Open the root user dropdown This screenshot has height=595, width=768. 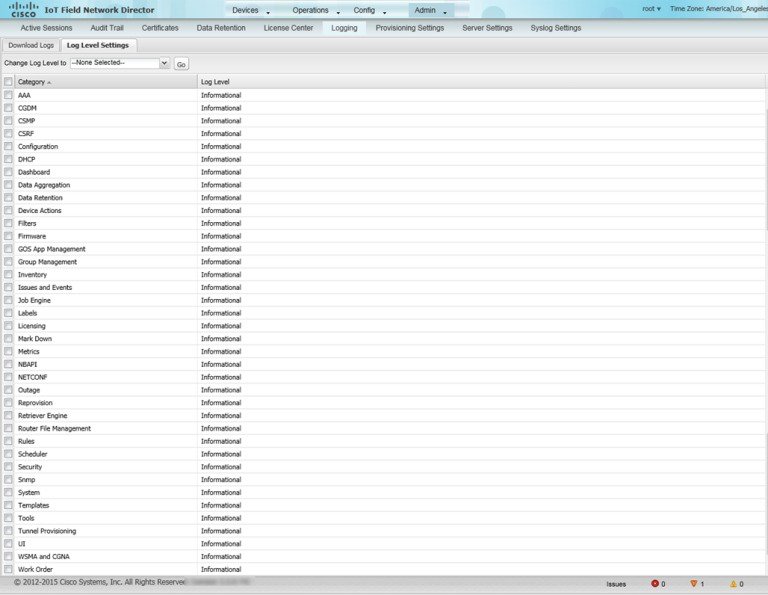coord(651,9)
